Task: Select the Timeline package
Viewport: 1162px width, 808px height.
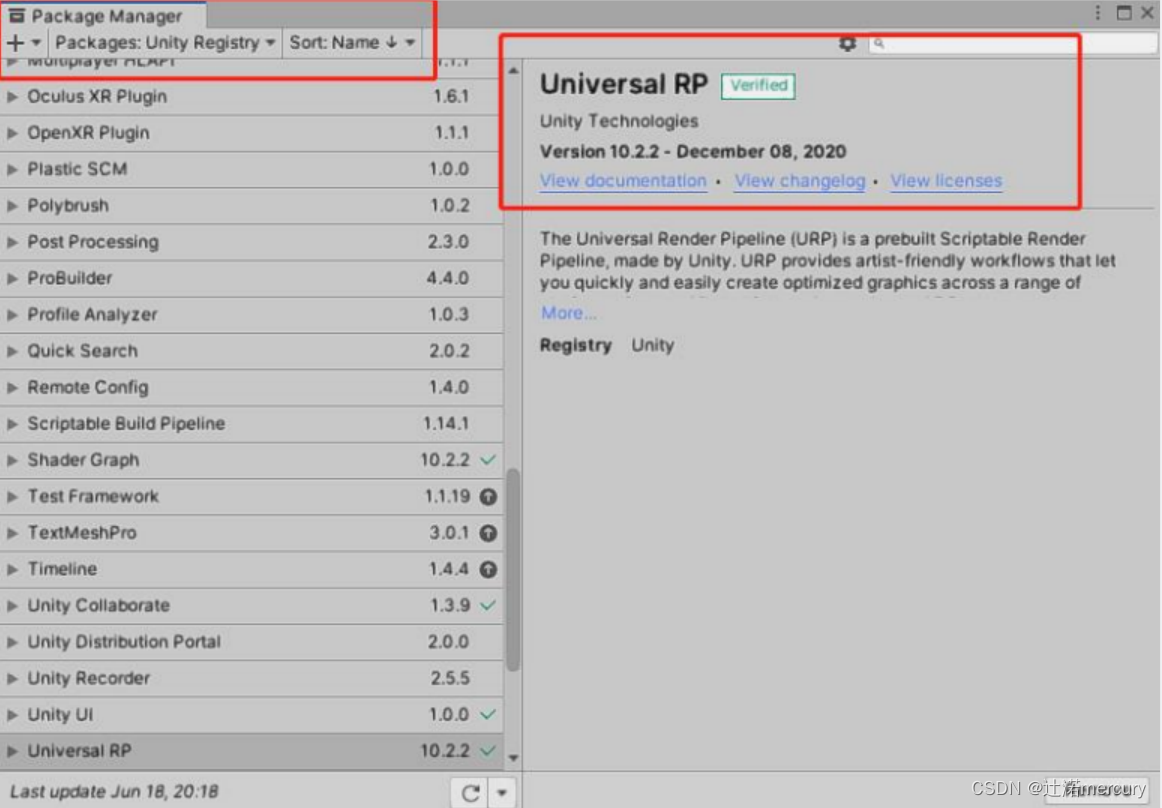Action: click(251, 569)
